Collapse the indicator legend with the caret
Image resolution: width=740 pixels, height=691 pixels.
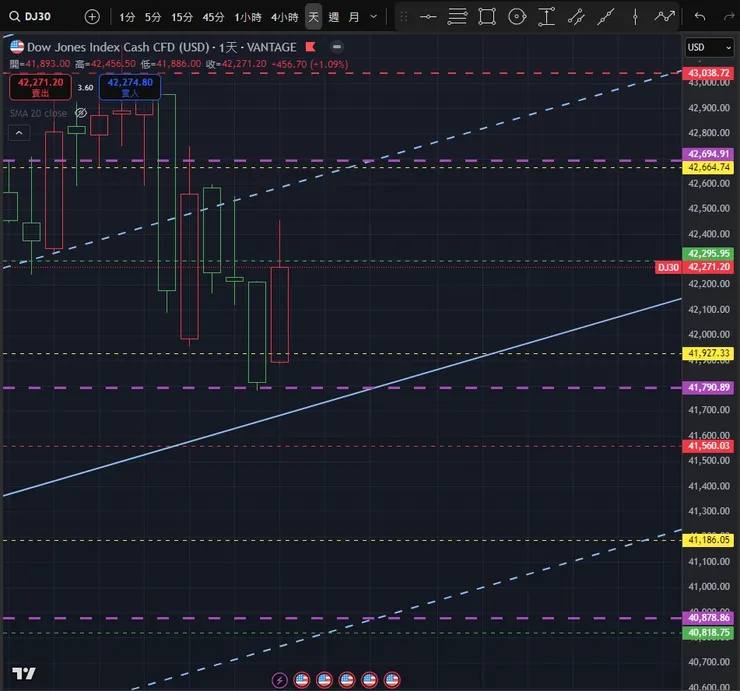[x=19, y=133]
